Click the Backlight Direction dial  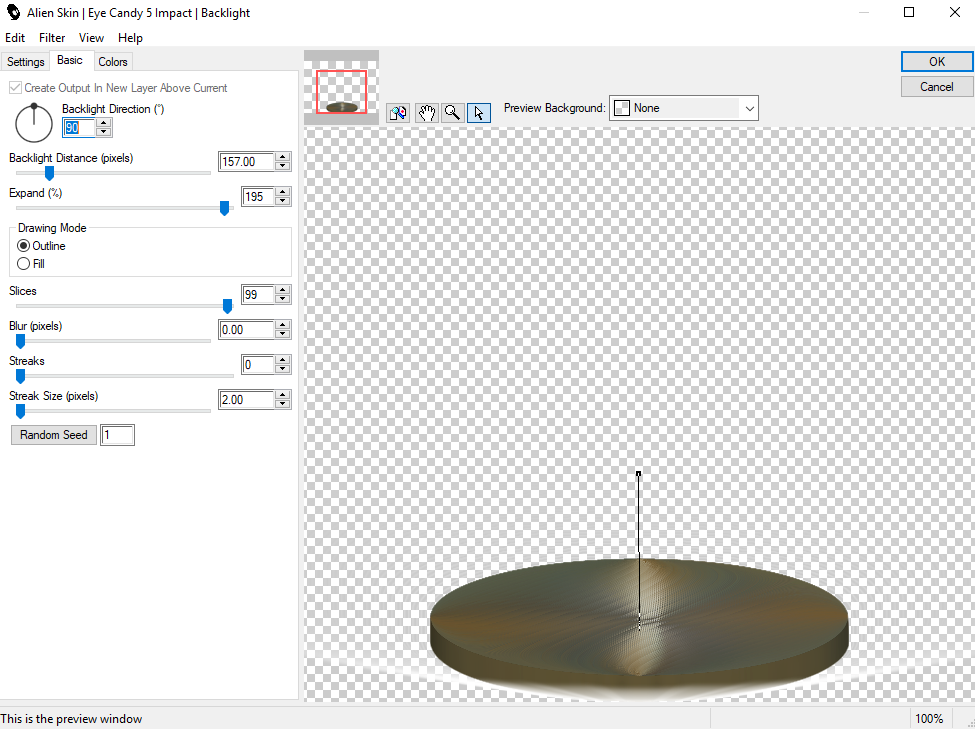click(34, 122)
